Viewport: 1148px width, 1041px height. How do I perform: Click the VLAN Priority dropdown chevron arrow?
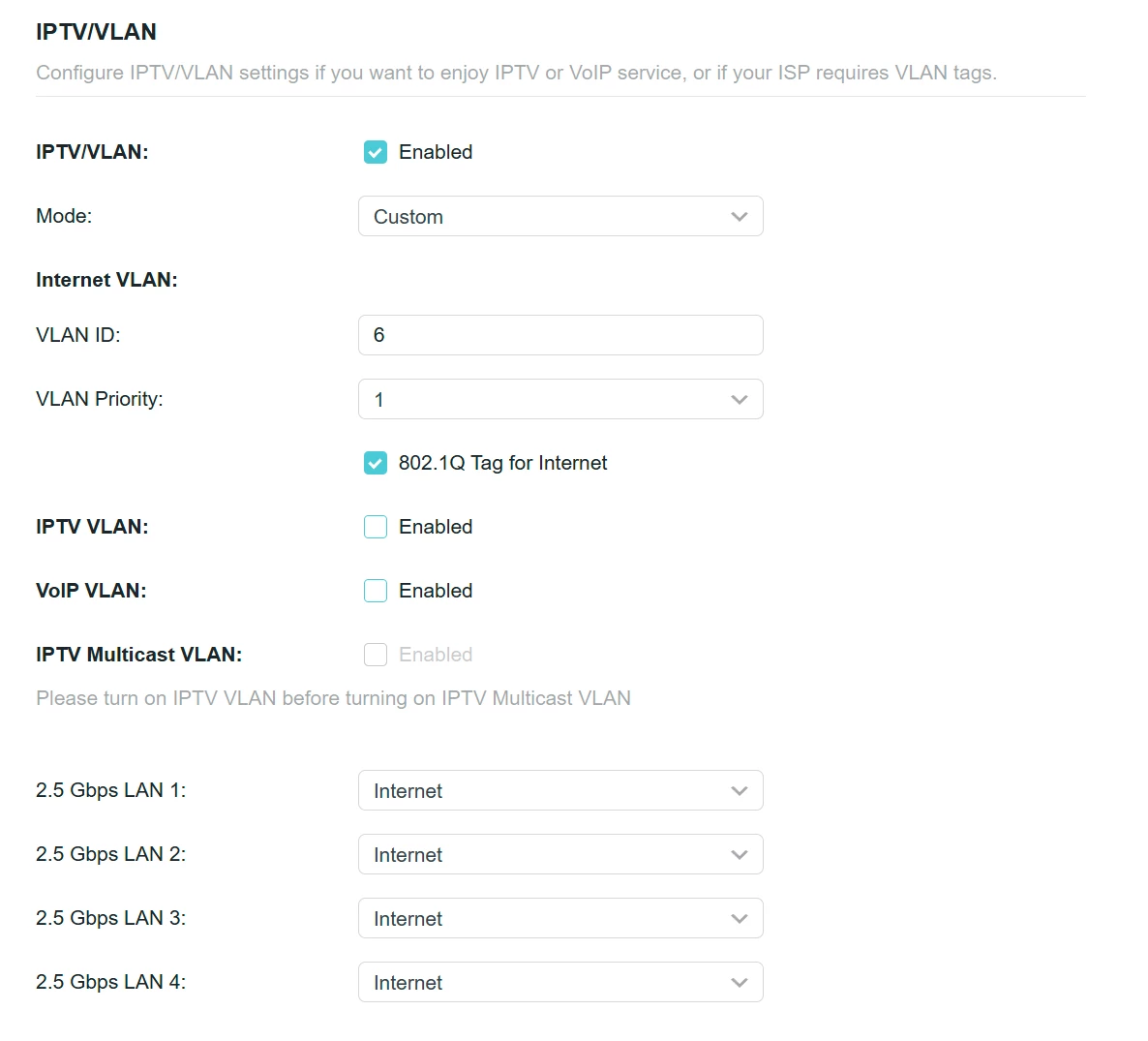click(740, 400)
